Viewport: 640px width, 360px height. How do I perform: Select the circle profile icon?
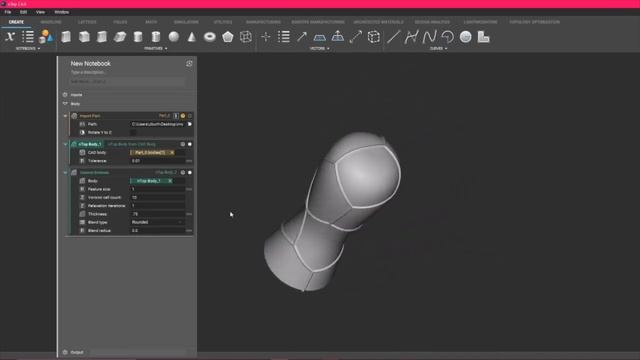coord(465,37)
